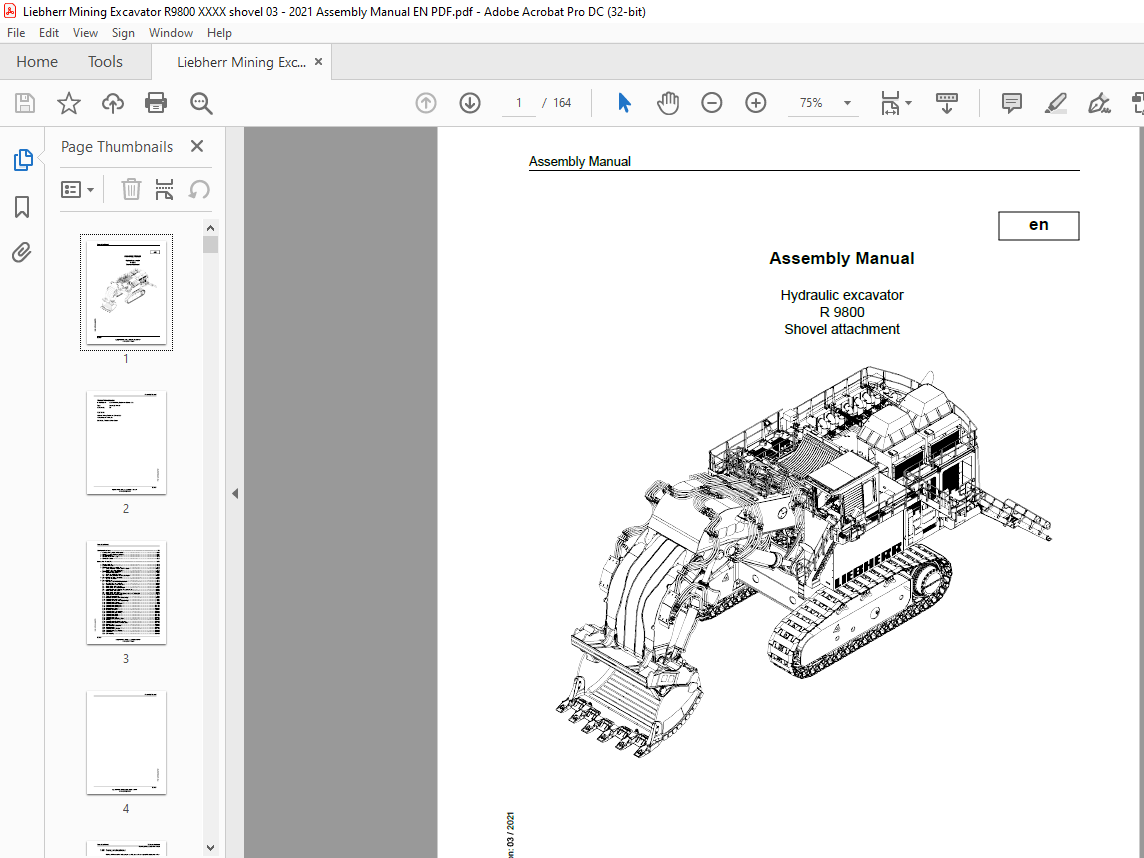Image resolution: width=1144 pixels, height=858 pixels.
Task: Click the 'Shovel attachment' text line
Action: click(842, 329)
